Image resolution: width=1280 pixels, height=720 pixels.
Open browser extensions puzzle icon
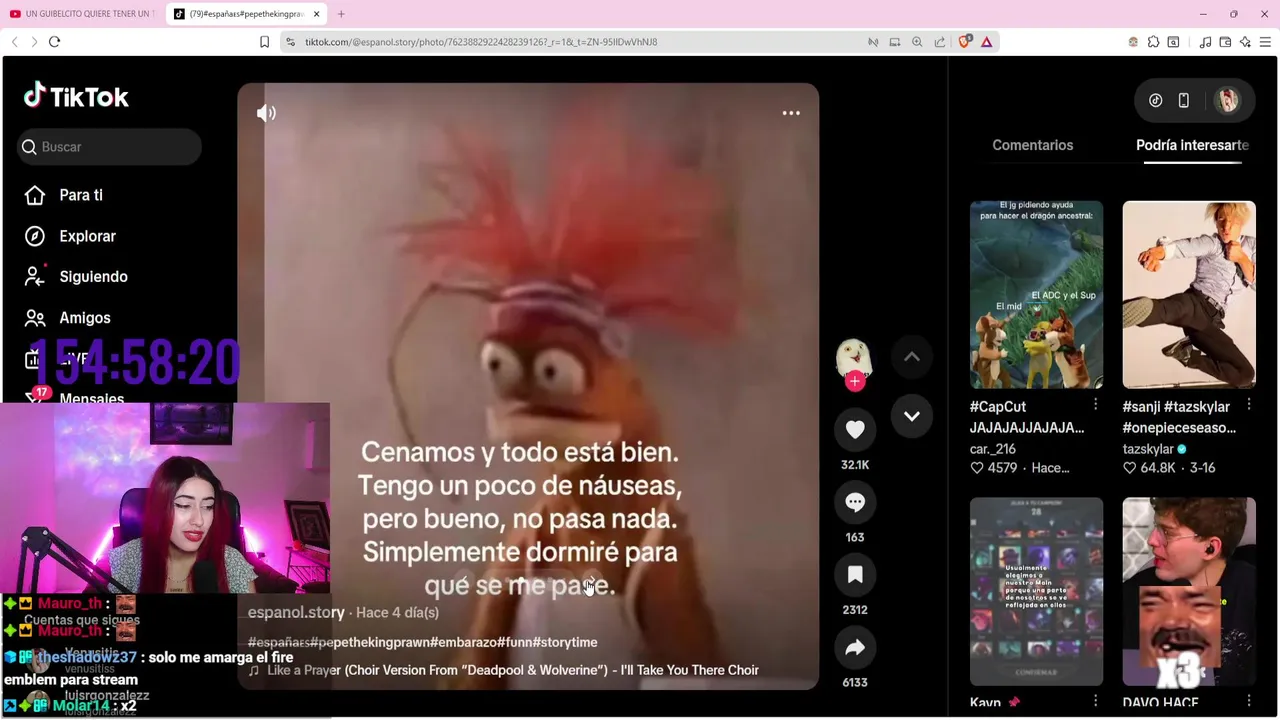(x=1154, y=42)
